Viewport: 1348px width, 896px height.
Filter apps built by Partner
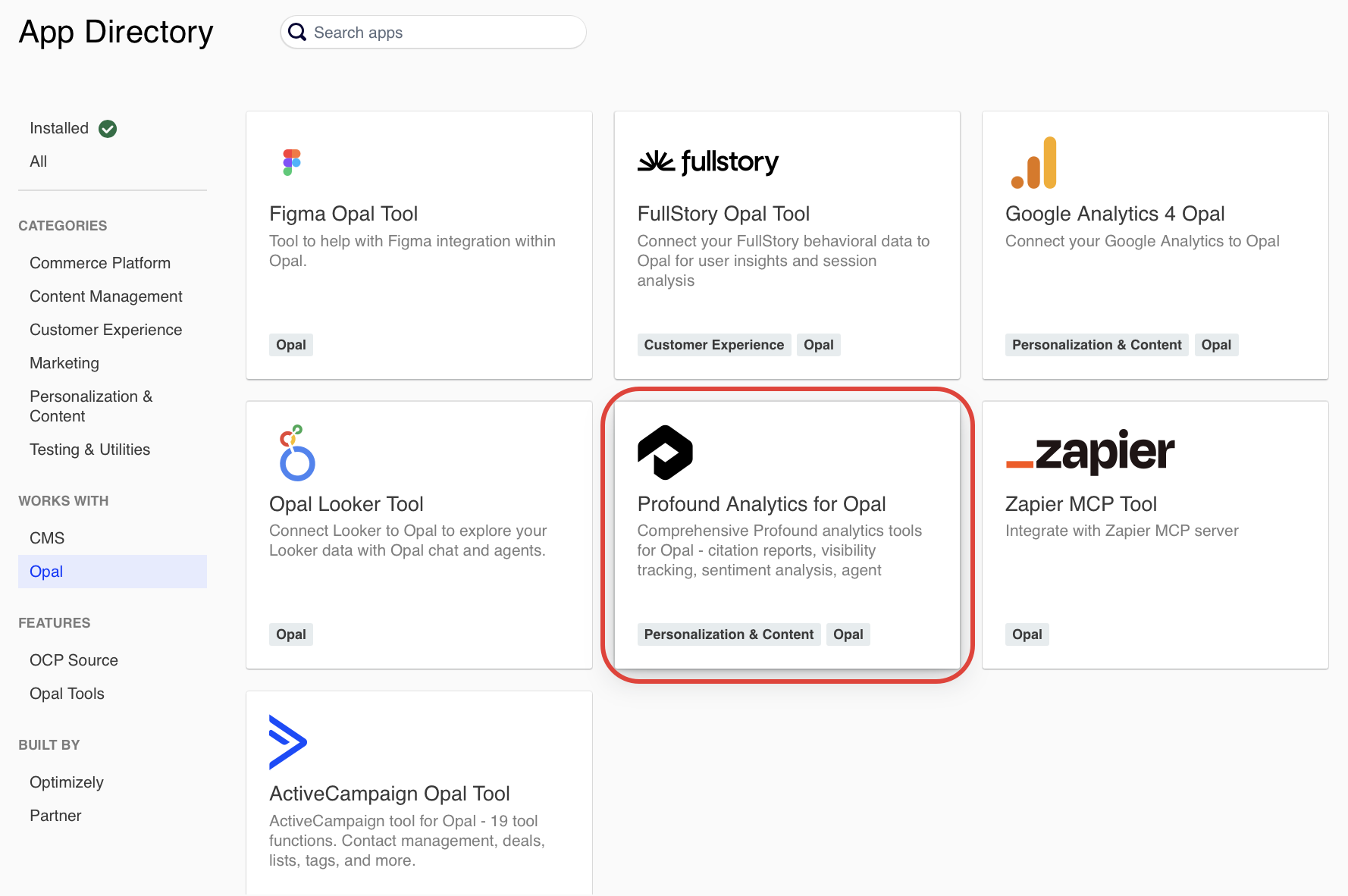(x=55, y=816)
